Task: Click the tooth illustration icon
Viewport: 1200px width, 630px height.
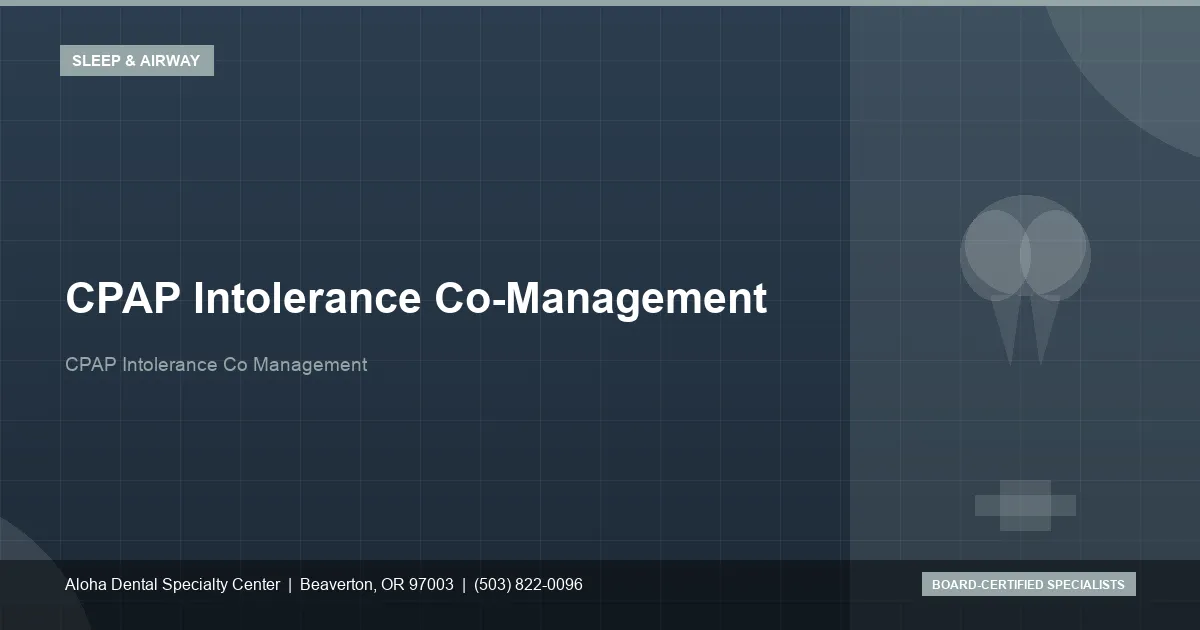Action: [1025, 280]
